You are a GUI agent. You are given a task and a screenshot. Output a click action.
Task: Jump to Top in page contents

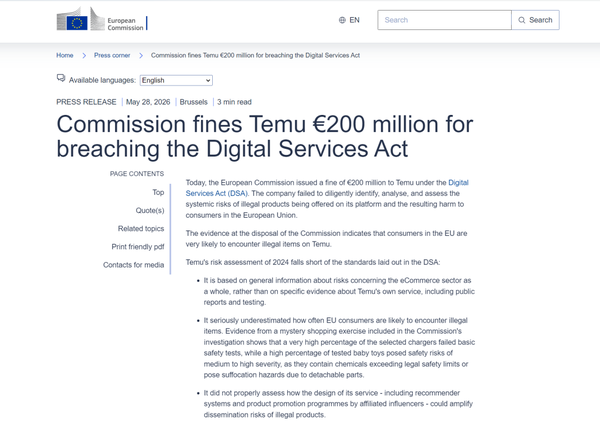coord(158,192)
